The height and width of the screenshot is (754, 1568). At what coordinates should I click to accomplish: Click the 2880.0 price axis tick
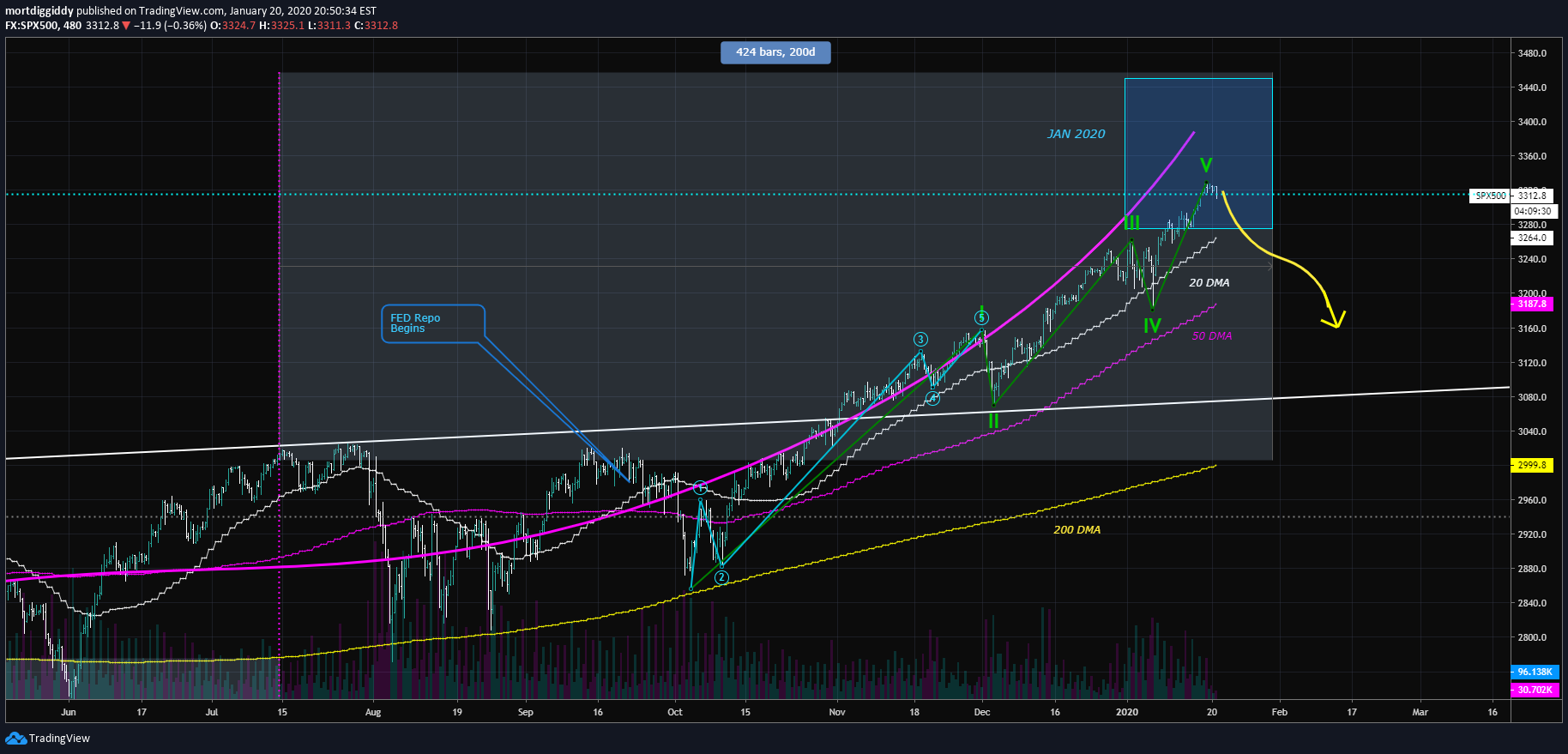coord(1532,569)
